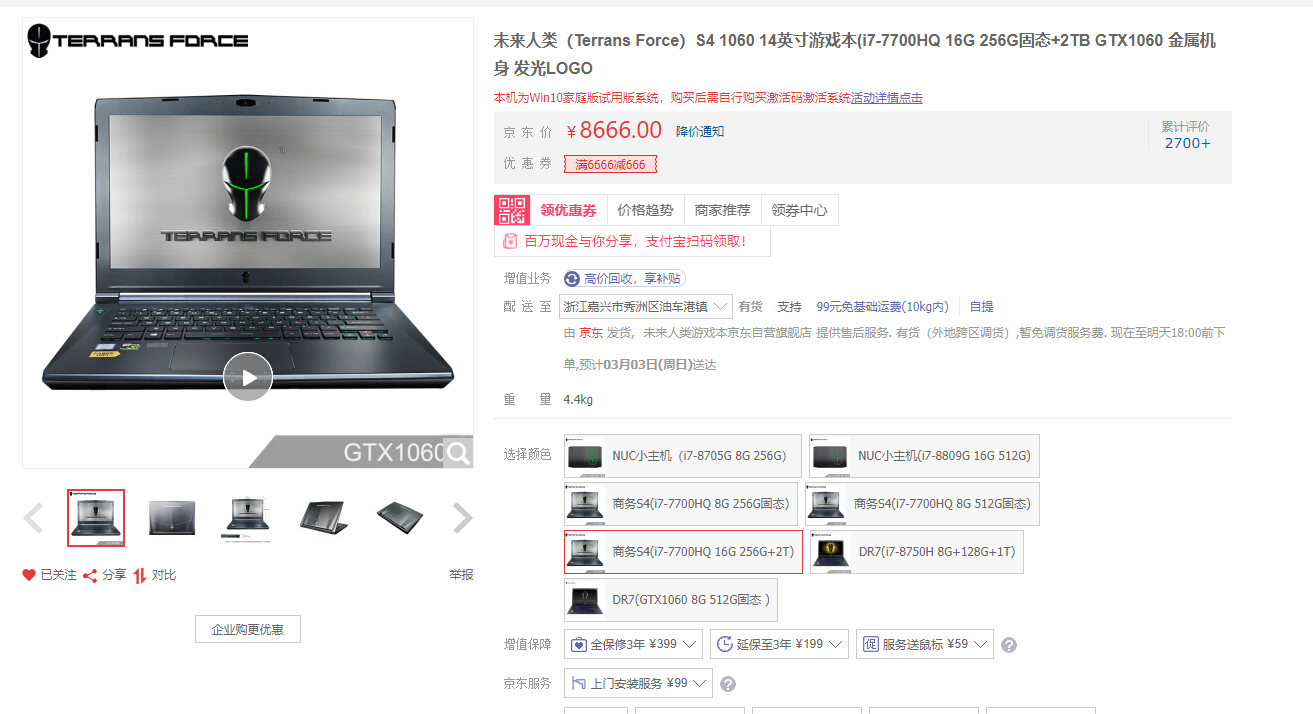Expand the 全保修3年 ¥399 dropdown
The width and height of the screenshot is (1313, 714).
(634, 644)
